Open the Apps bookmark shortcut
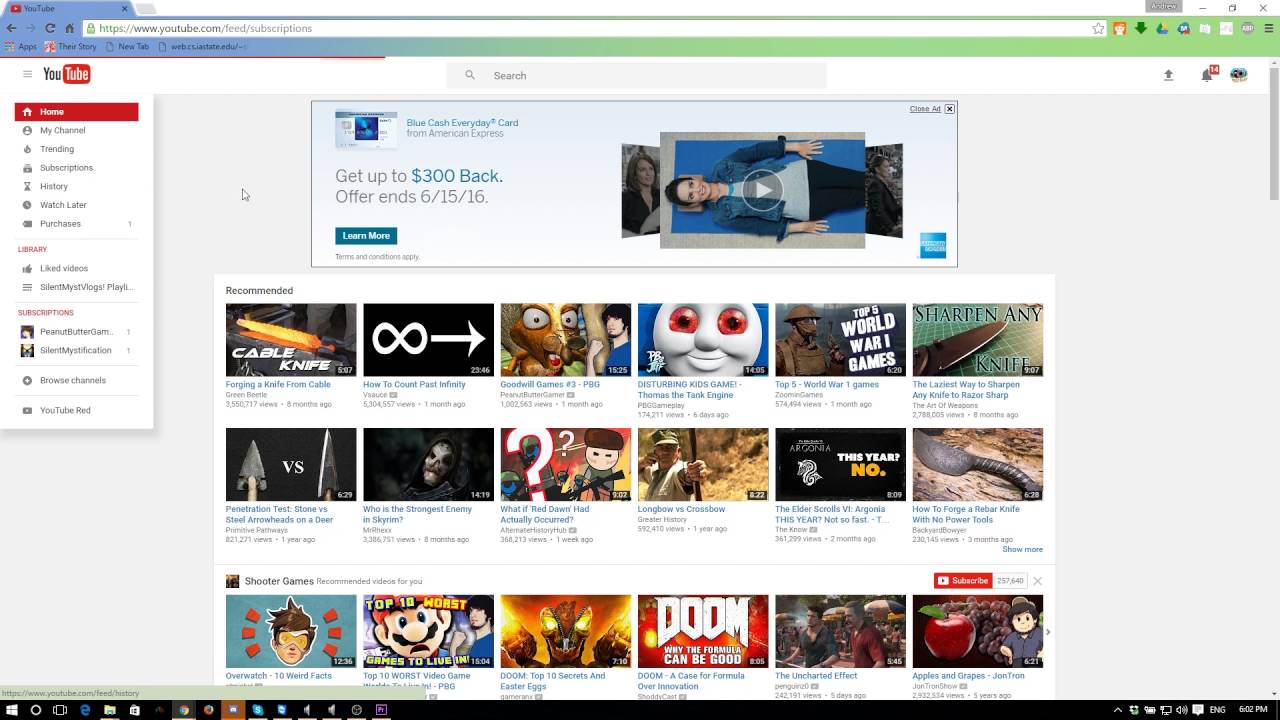1280x720 pixels. [20, 46]
